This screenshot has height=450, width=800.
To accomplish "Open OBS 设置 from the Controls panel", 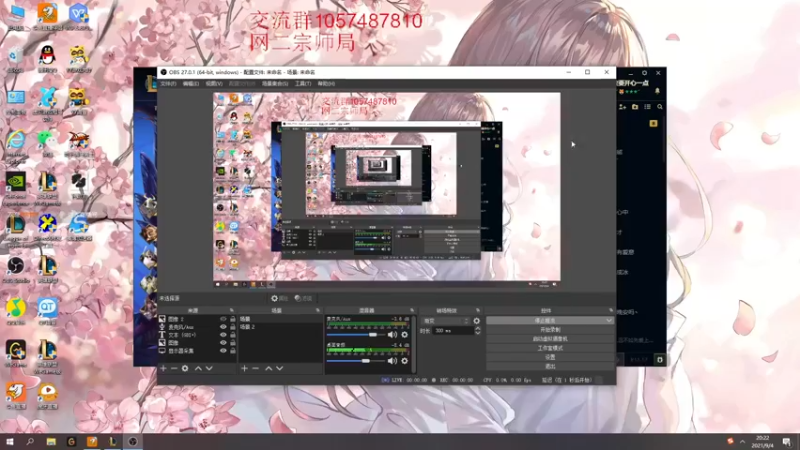I will click(x=549, y=357).
